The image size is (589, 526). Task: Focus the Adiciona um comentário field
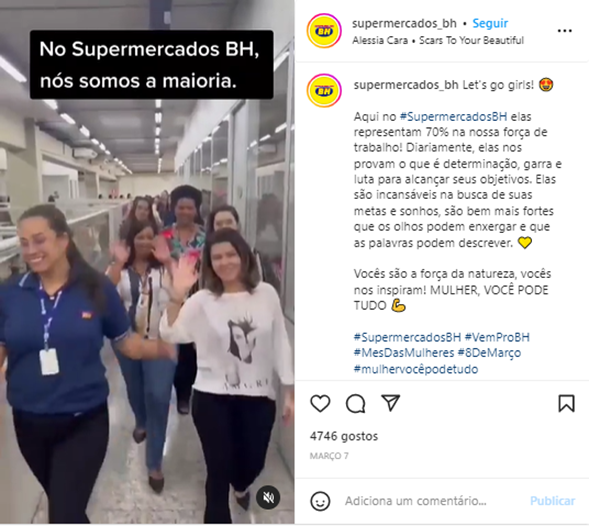coord(415,501)
